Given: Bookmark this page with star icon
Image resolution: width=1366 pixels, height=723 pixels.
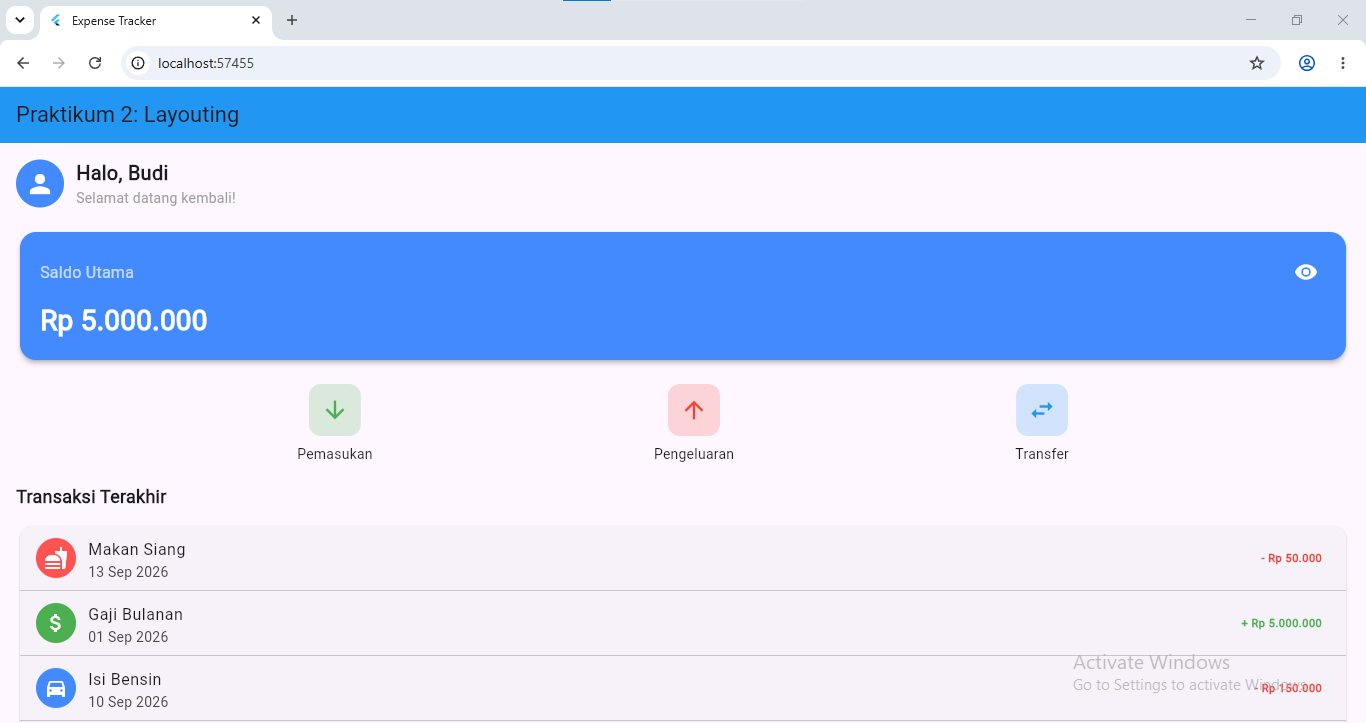Looking at the screenshot, I should click(1257, 63).
